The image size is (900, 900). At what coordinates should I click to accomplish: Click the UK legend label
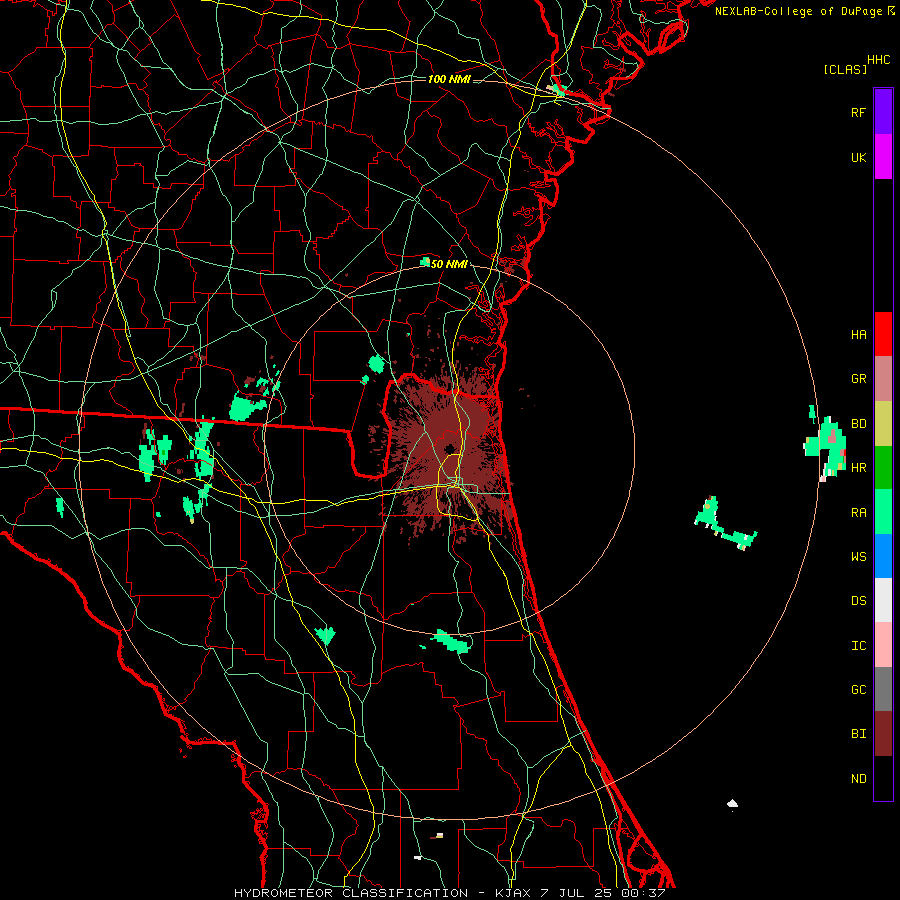click(x=858, y=157)
